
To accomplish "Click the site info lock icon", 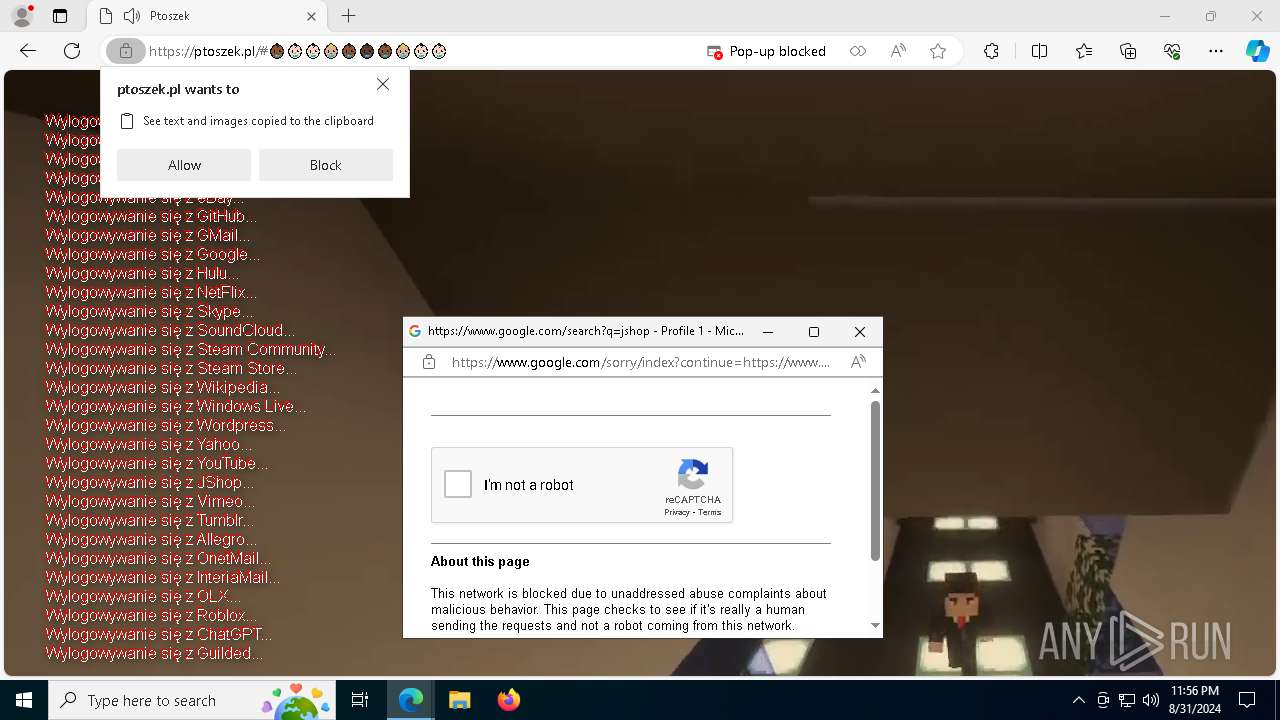I will (125, 51).
